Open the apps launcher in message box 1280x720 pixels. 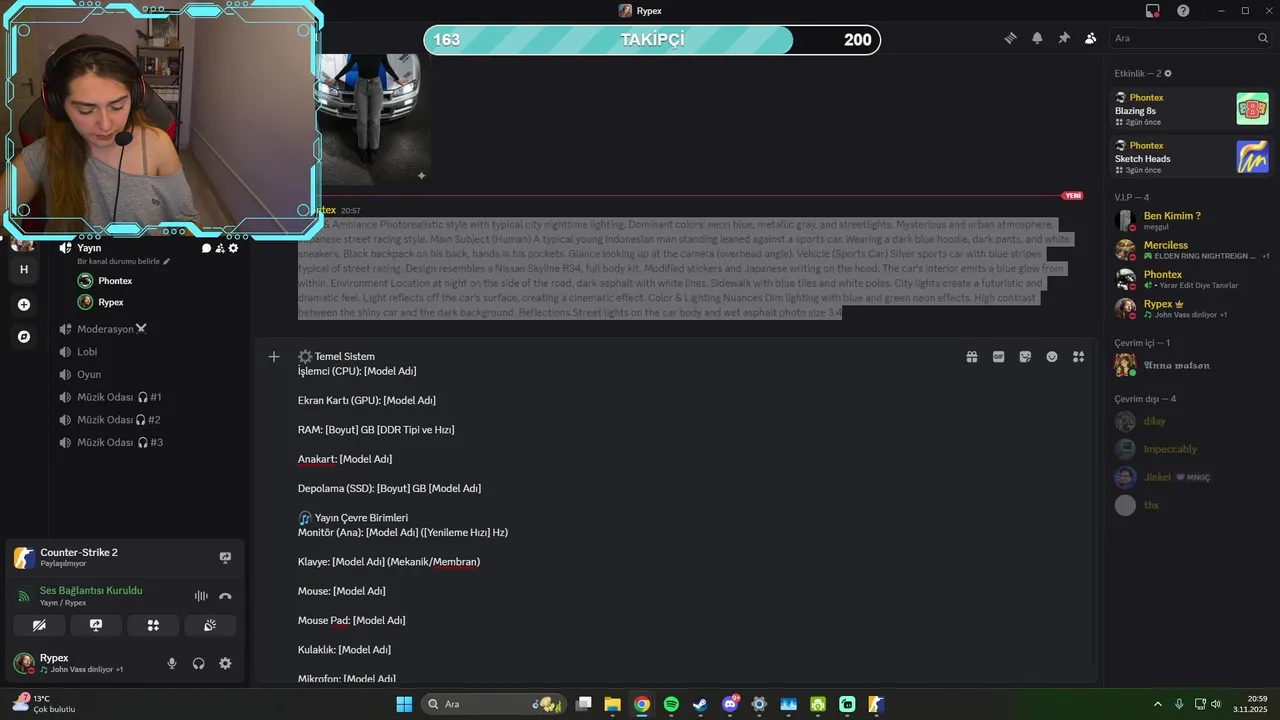tap(1078, 357)
